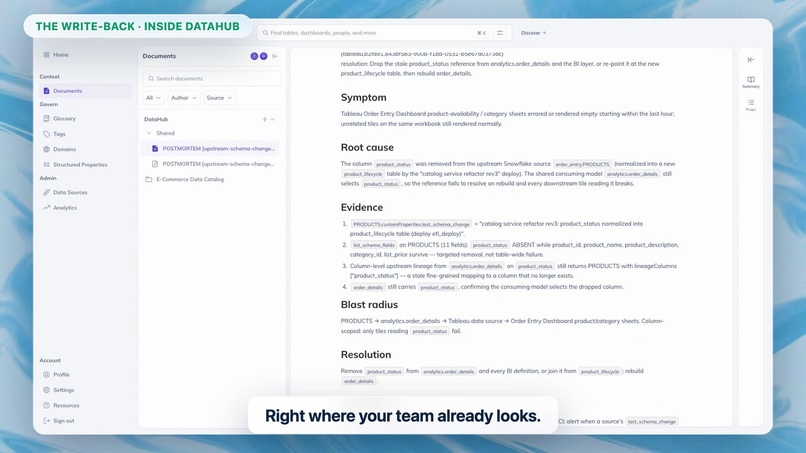Open Settings from Account section
This screenshot has width=806, height=453.
click(x=63, y=390)
